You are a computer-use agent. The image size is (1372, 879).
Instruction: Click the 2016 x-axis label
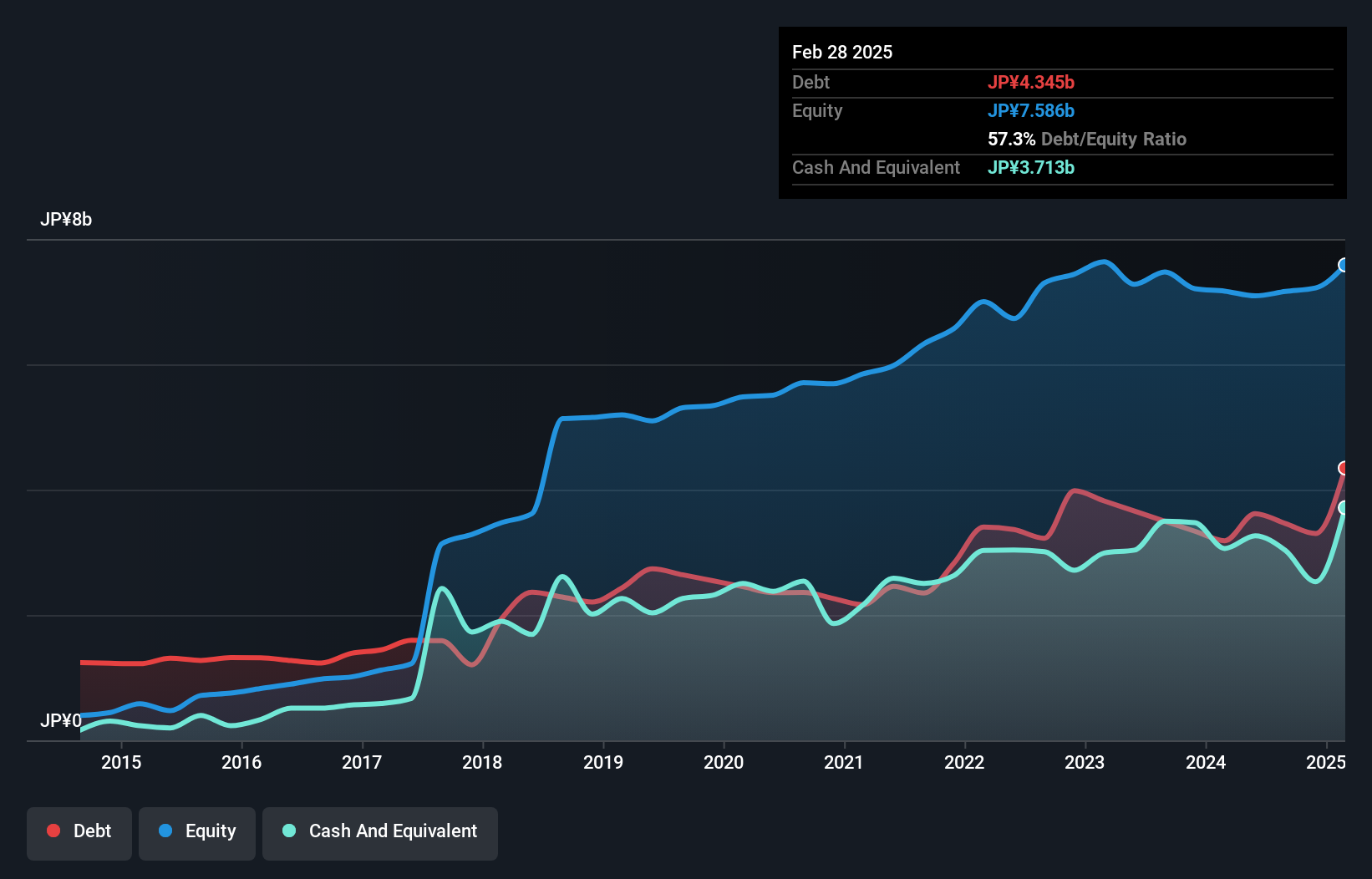[241, 762]
